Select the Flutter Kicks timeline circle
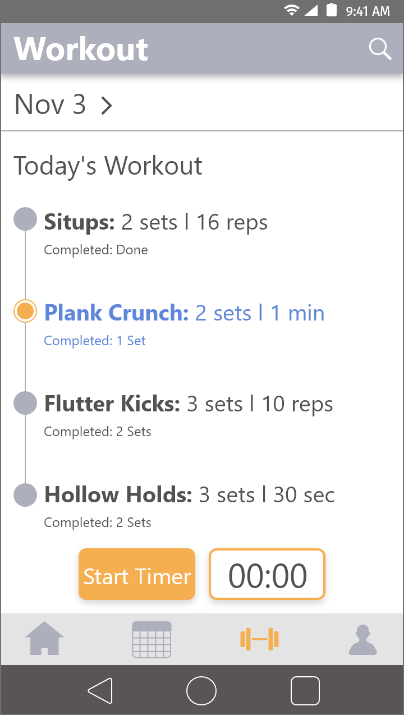404x715 pixels. coord(25,403)
